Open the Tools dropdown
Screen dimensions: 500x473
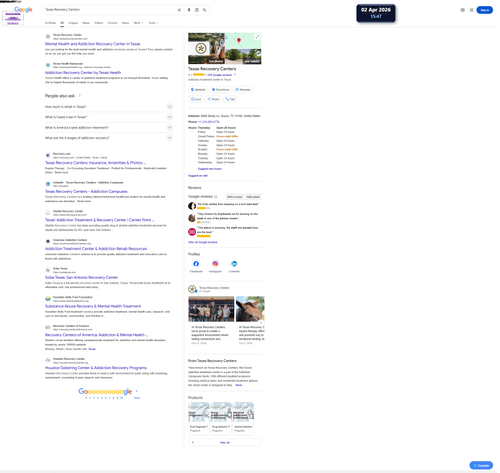coord(153,23)
